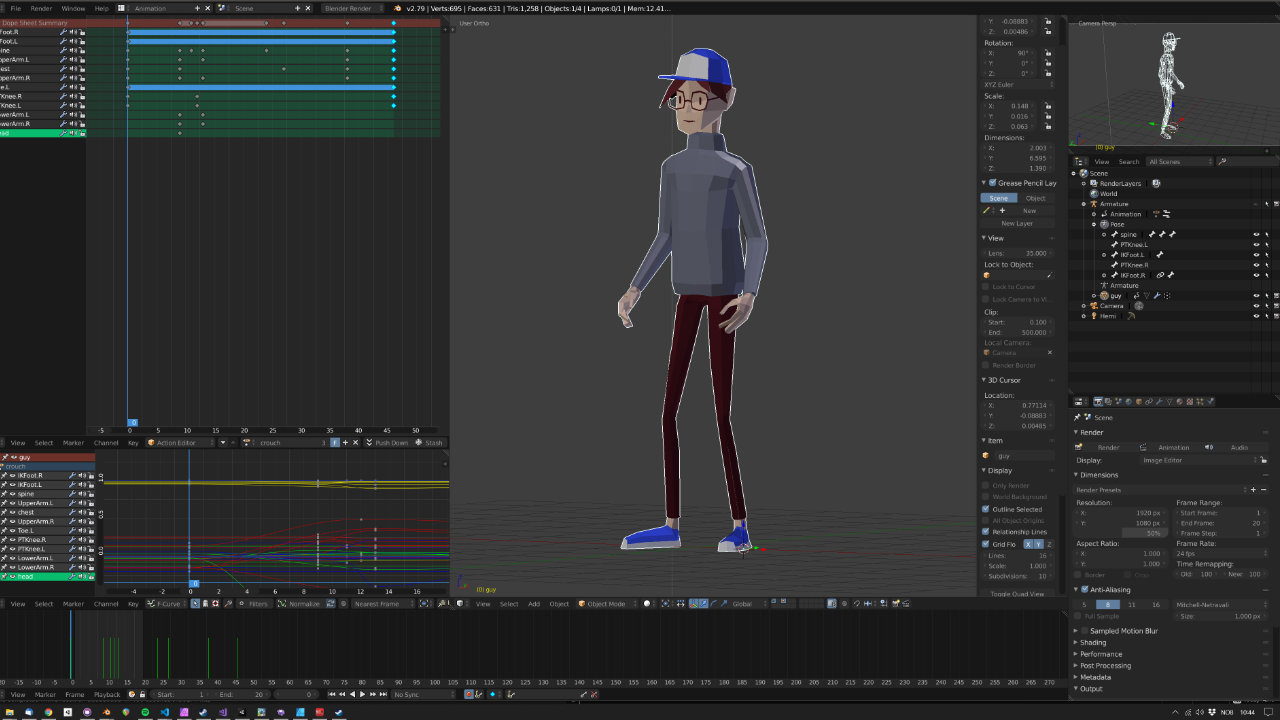
Task: Select the Object grease pencil source tab
Action: coord(1036,198)
